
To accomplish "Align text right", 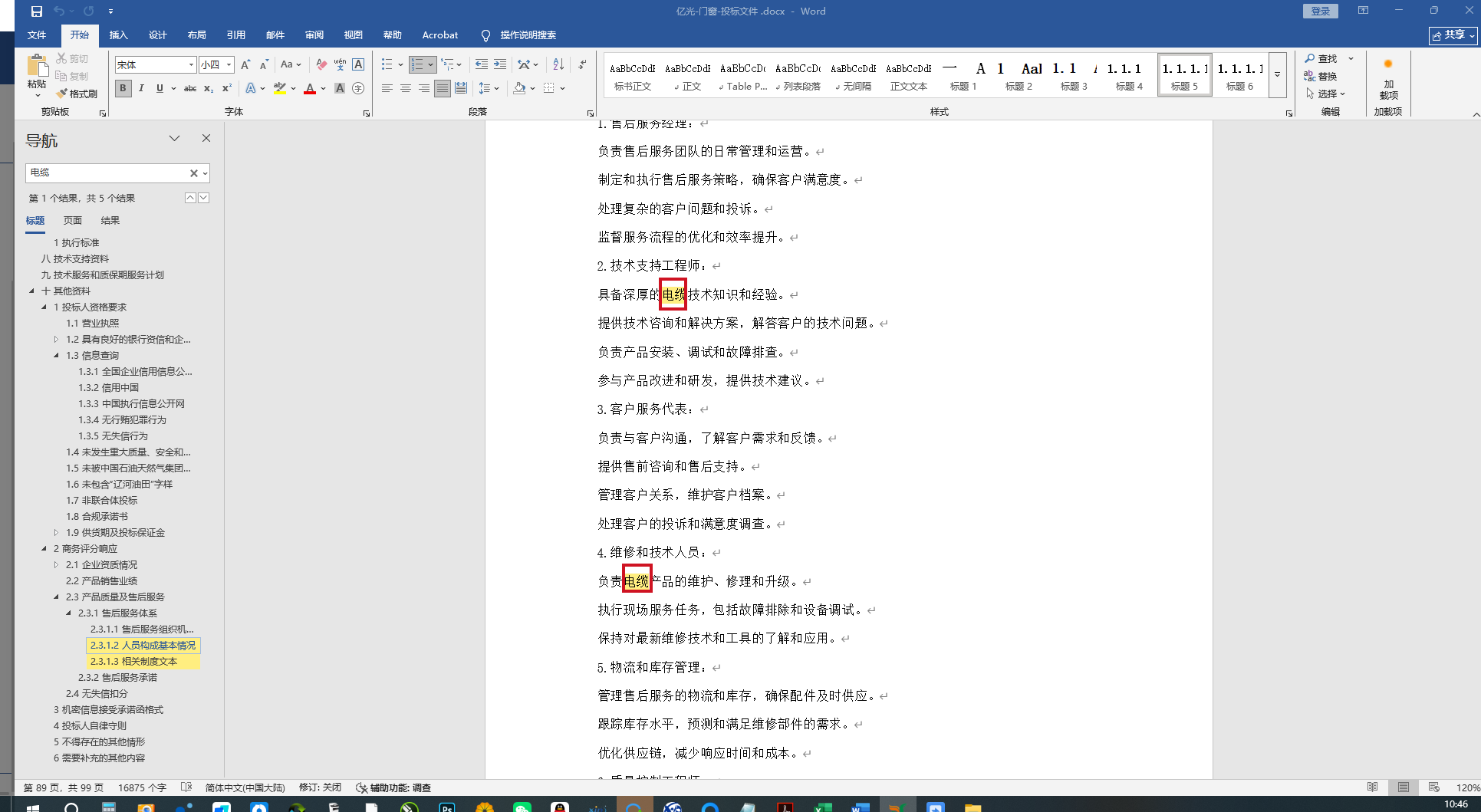I will [424, 88].
